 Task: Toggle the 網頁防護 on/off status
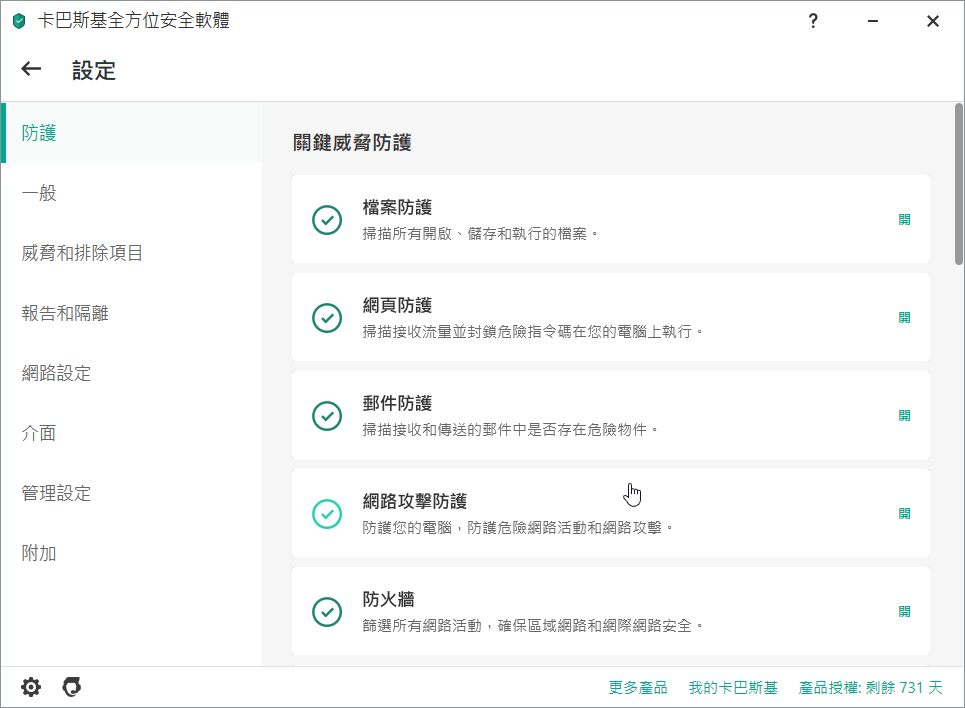(904, 318)
